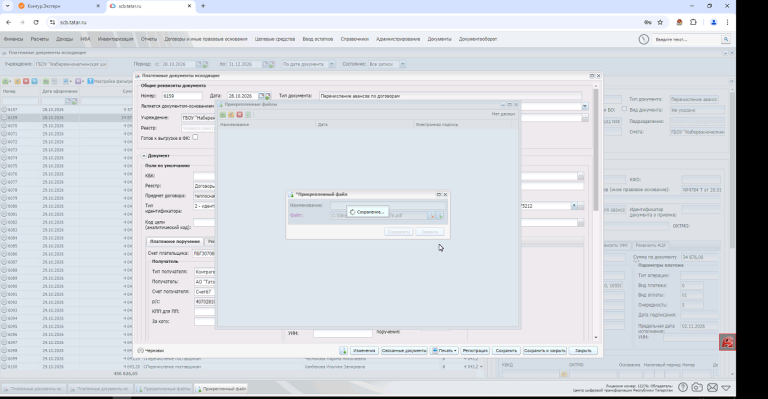Viewport: 768px width, 399px height.
Task: Open Расчеты menu
Action: coord(40,39)
